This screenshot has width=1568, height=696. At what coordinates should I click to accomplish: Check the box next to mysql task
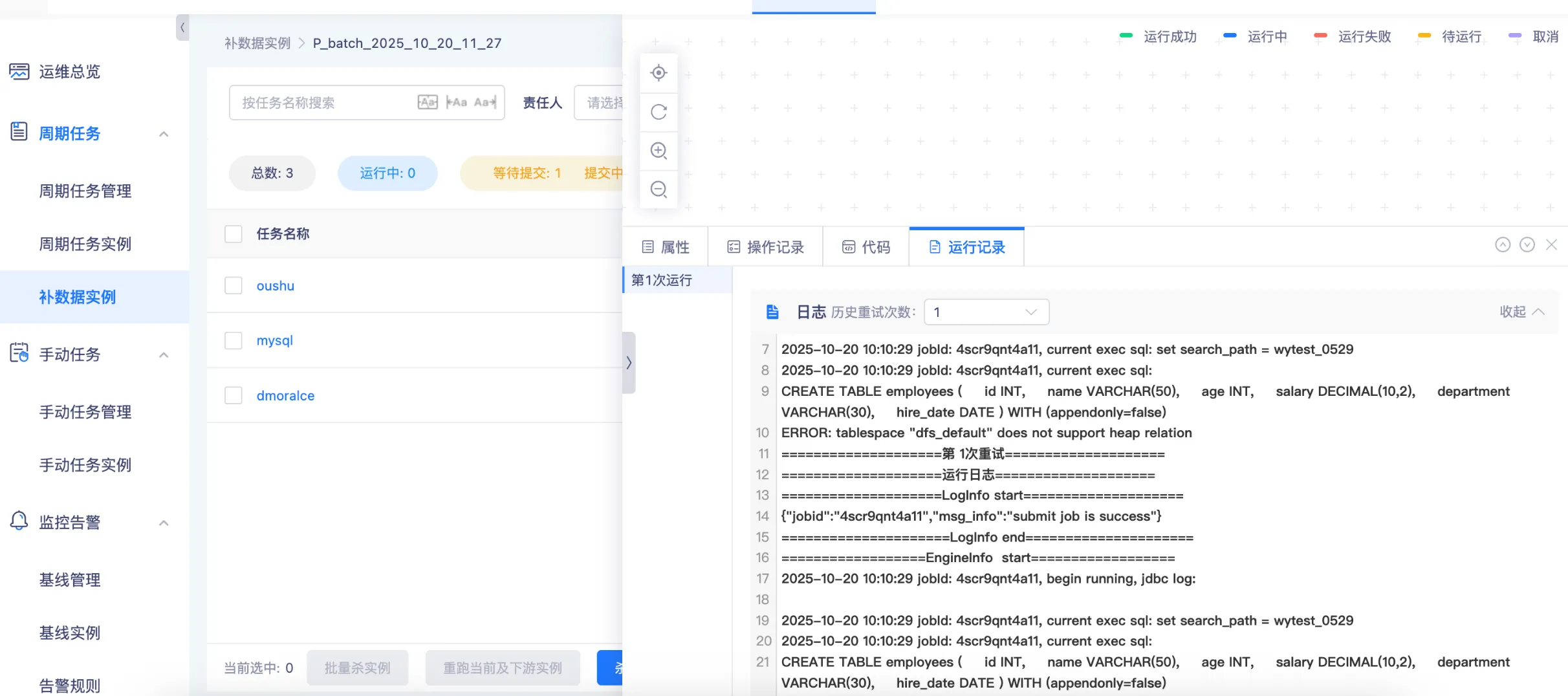coord(233,340)
